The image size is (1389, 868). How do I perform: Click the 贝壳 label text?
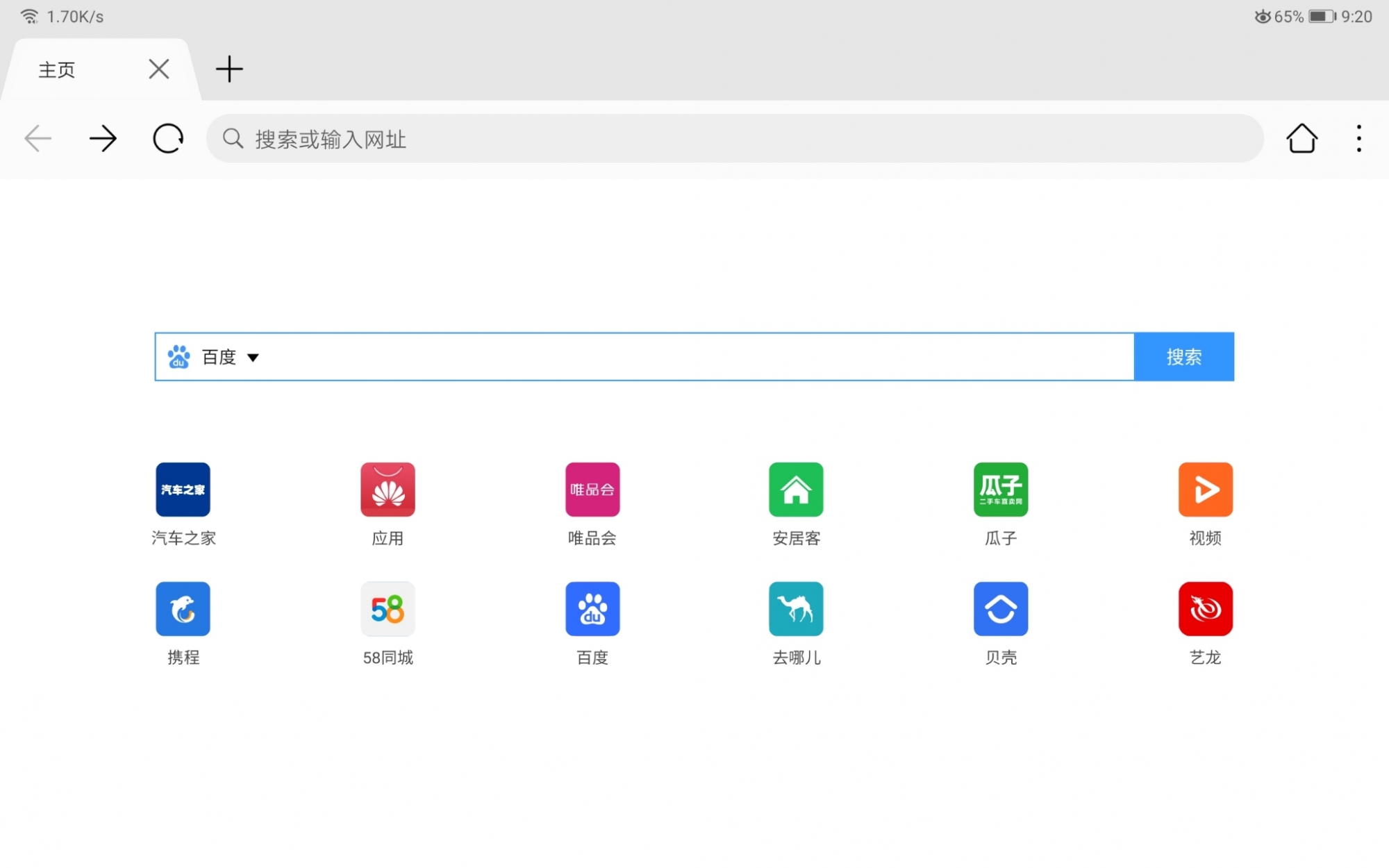tap(1001, 658)
